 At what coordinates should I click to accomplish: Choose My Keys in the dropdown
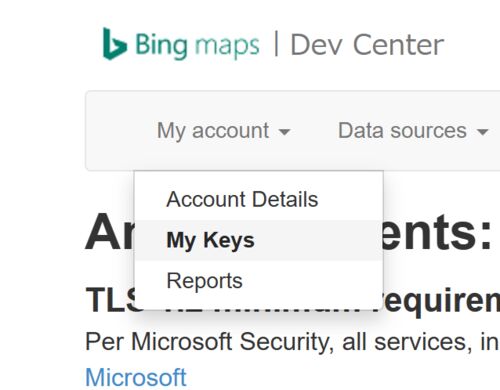pyautogui.click(x=259, y=240)
